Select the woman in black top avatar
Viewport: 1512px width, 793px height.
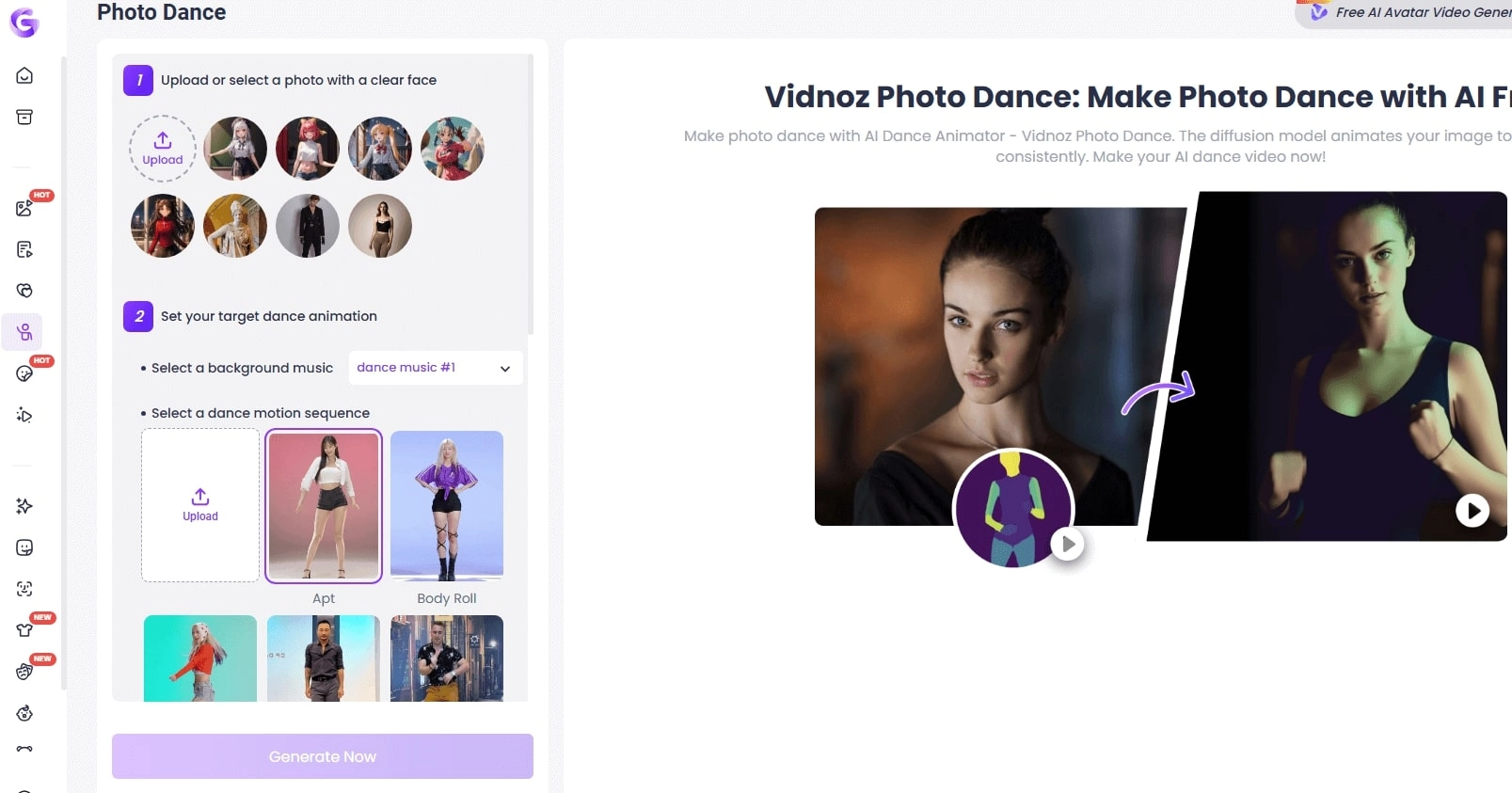click(x=380, y=226)
